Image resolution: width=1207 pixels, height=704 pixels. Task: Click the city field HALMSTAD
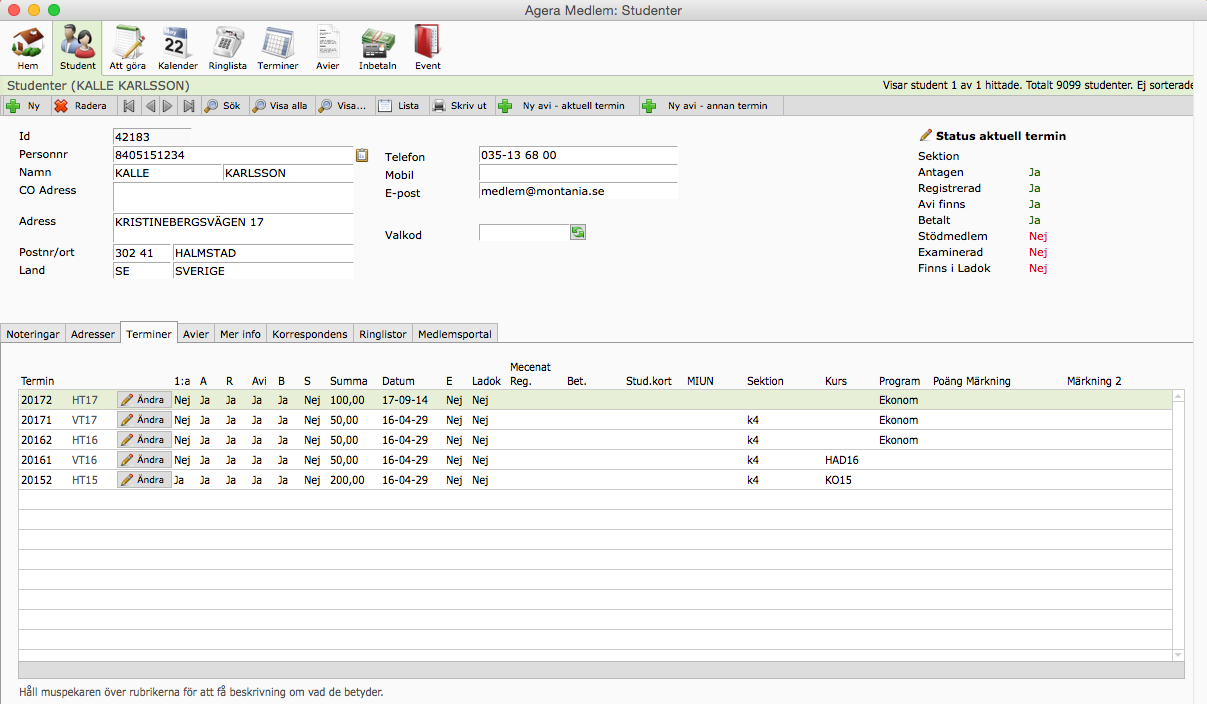263,253
